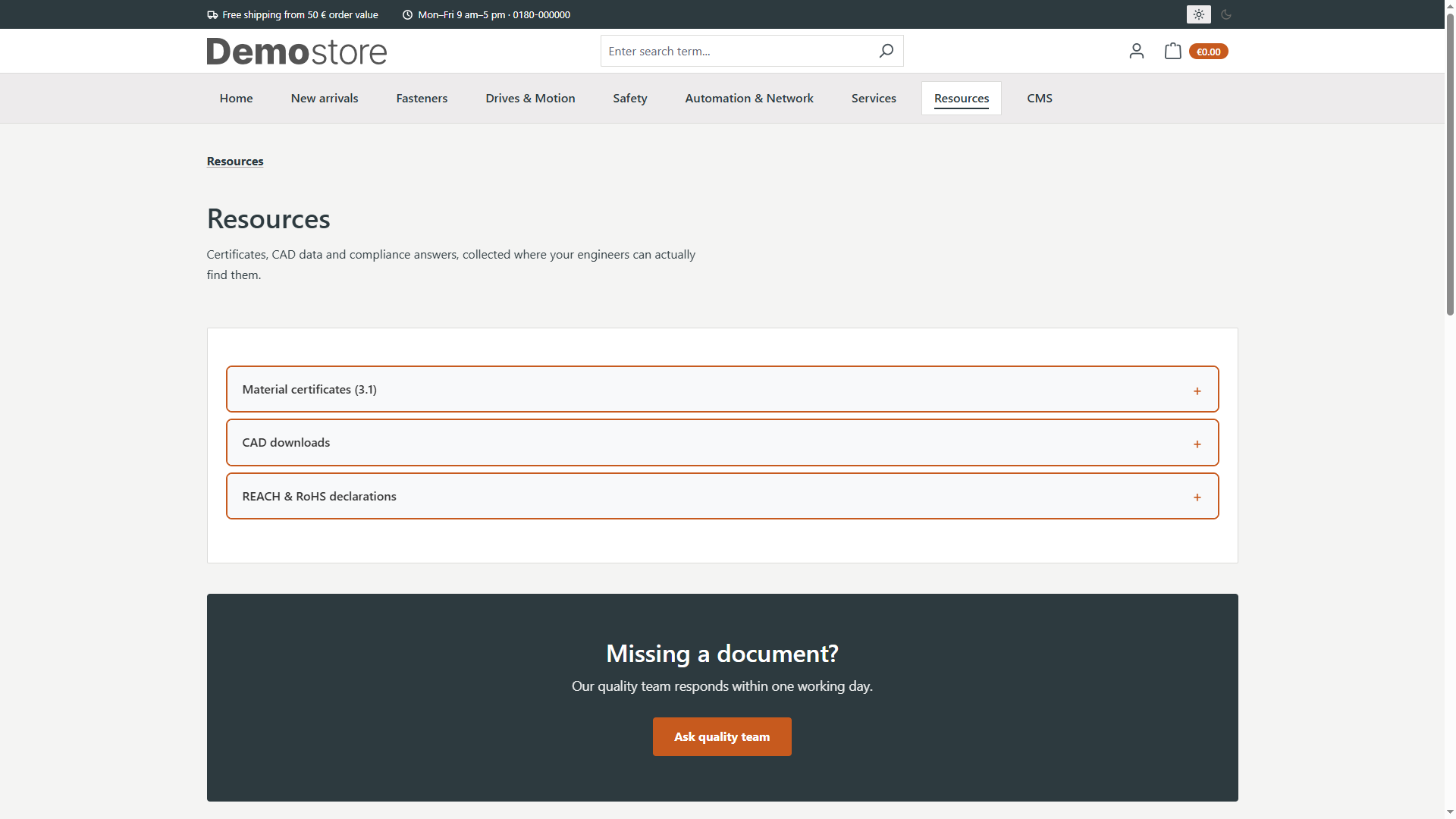The width and height of the screenshot is (1456, 819).
Task: Click the 'Mon–Fri 9 am–5 pm · 0180-000000' text
Action: 494,14
